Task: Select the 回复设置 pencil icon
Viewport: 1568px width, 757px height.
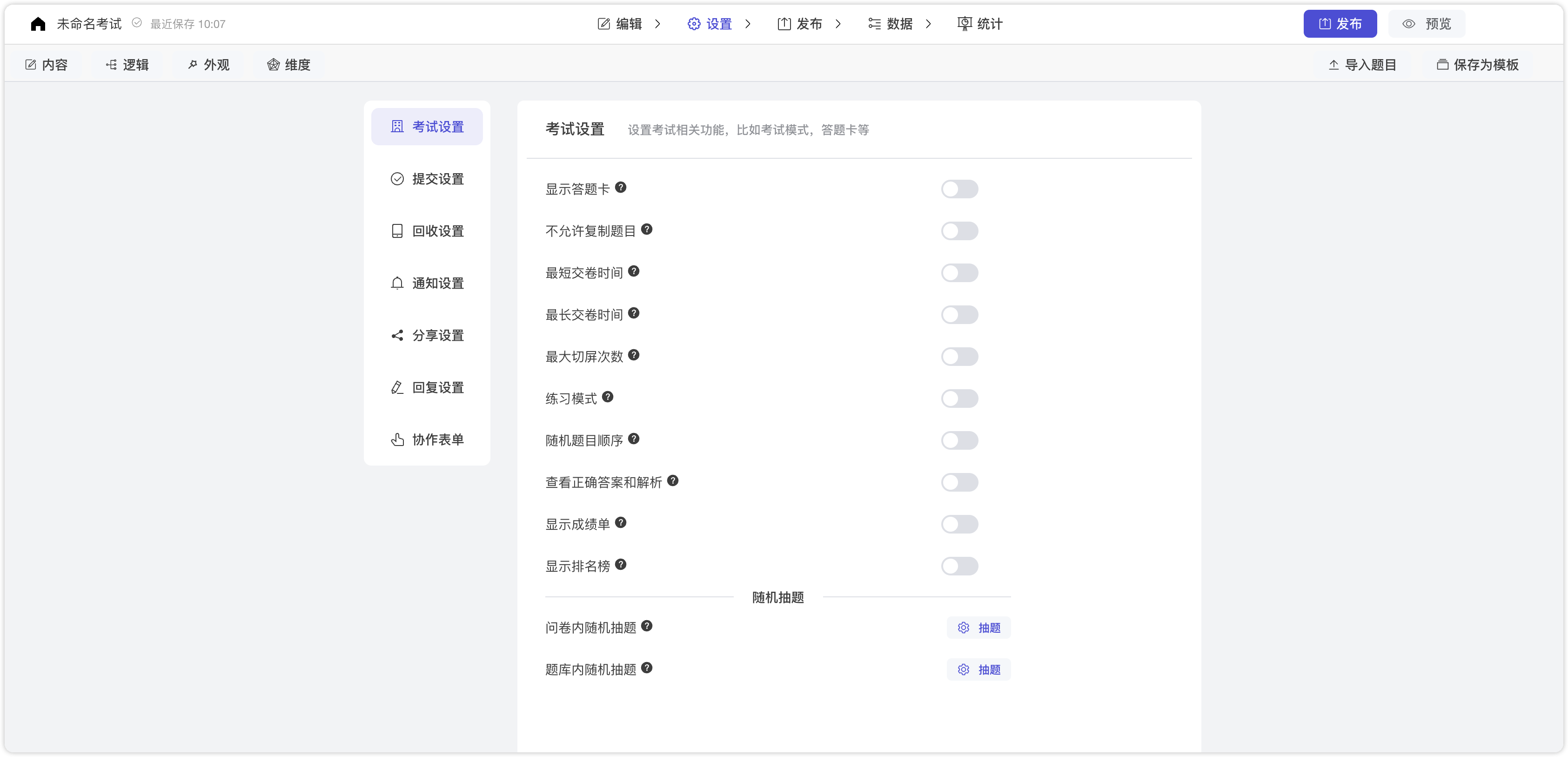Action: [397, 387]
